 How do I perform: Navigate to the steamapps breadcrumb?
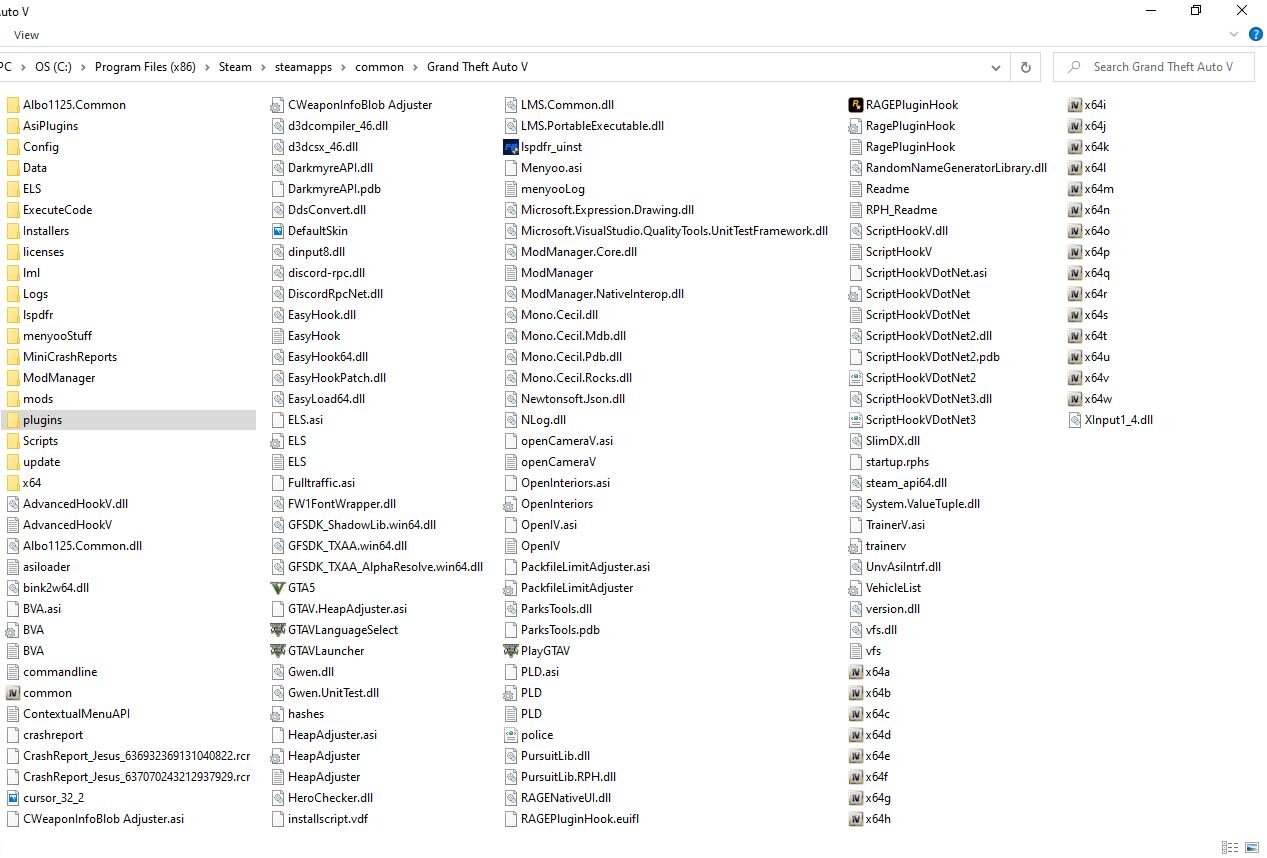[x=303, y=67]
